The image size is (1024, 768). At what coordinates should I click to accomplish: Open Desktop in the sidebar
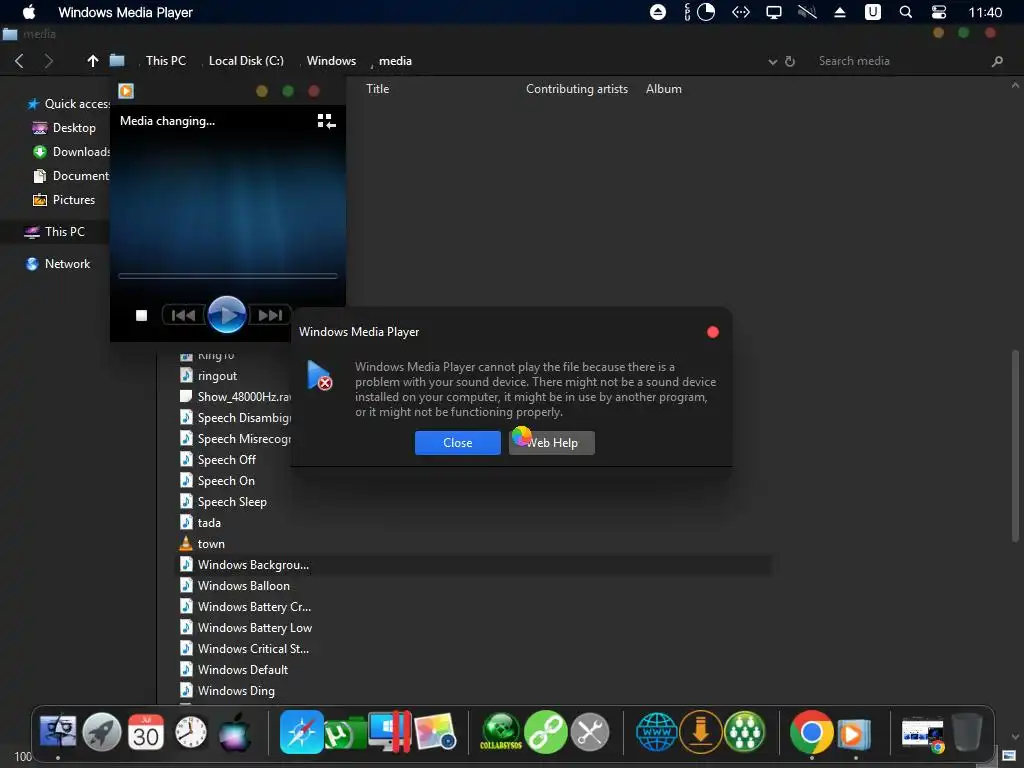(65, 128)
